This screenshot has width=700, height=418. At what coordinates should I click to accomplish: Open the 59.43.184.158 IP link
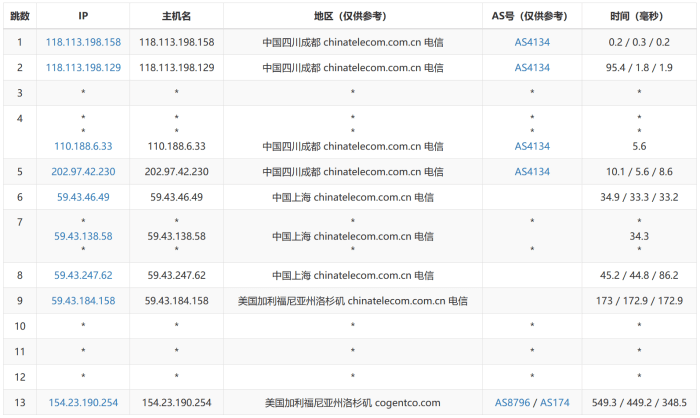pos(83,301)
